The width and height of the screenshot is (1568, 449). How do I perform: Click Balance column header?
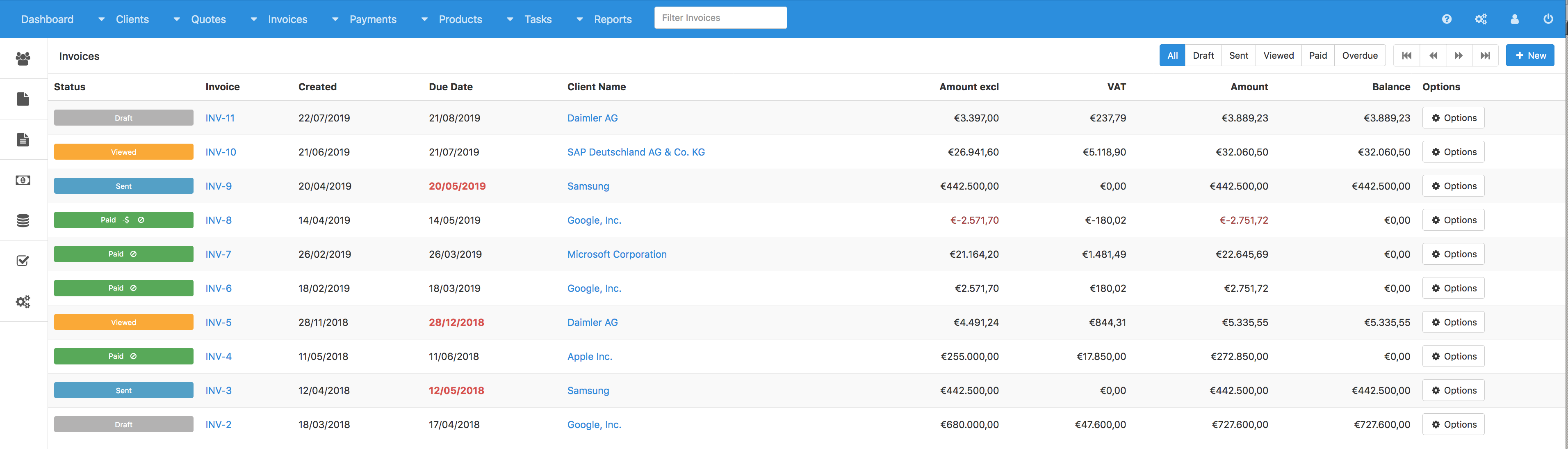pos(1391,87)
